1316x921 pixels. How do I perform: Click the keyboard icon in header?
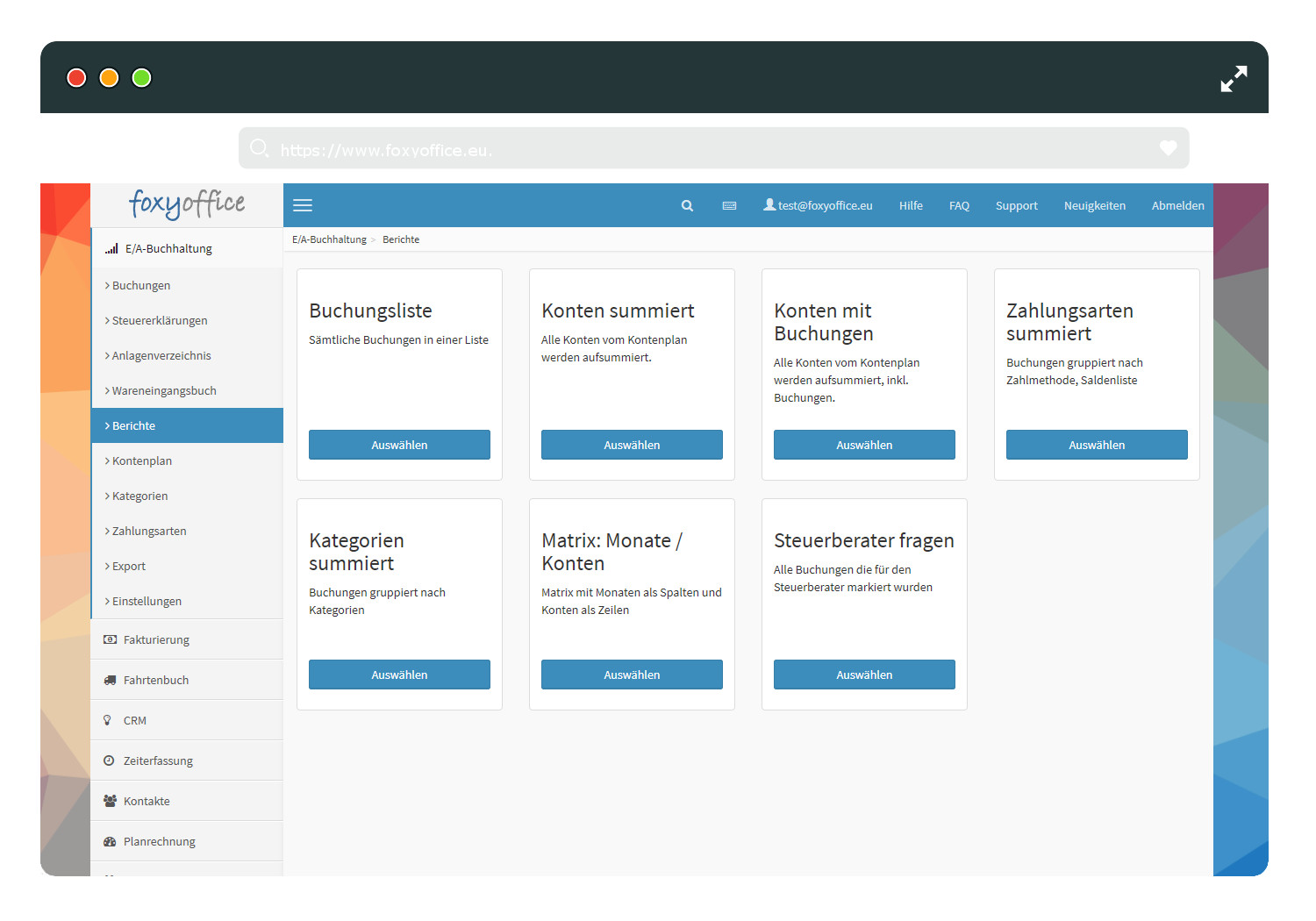[729, 205]
